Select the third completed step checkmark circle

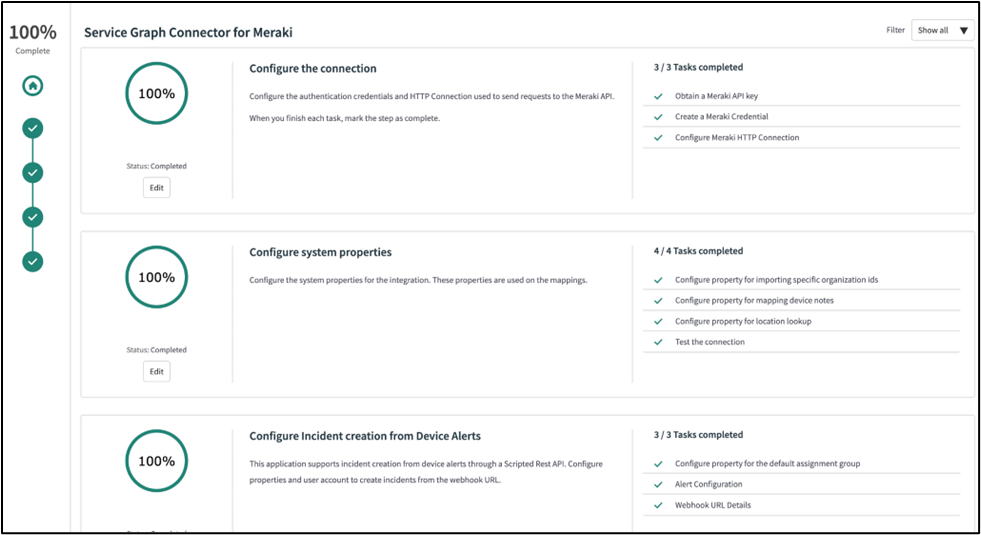click(x=33, y=217)
